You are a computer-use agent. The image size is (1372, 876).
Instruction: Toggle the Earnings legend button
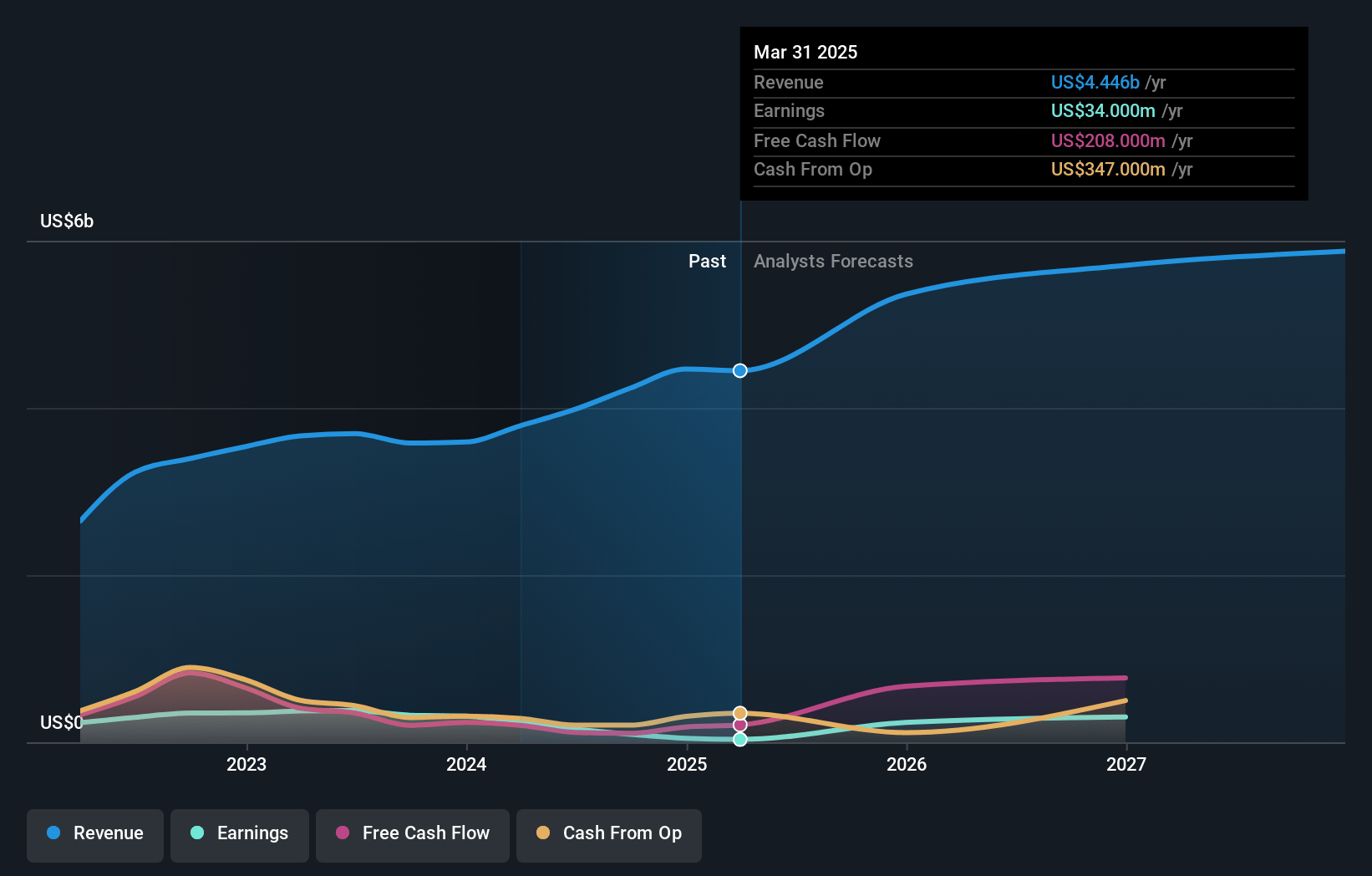(240, 835)
